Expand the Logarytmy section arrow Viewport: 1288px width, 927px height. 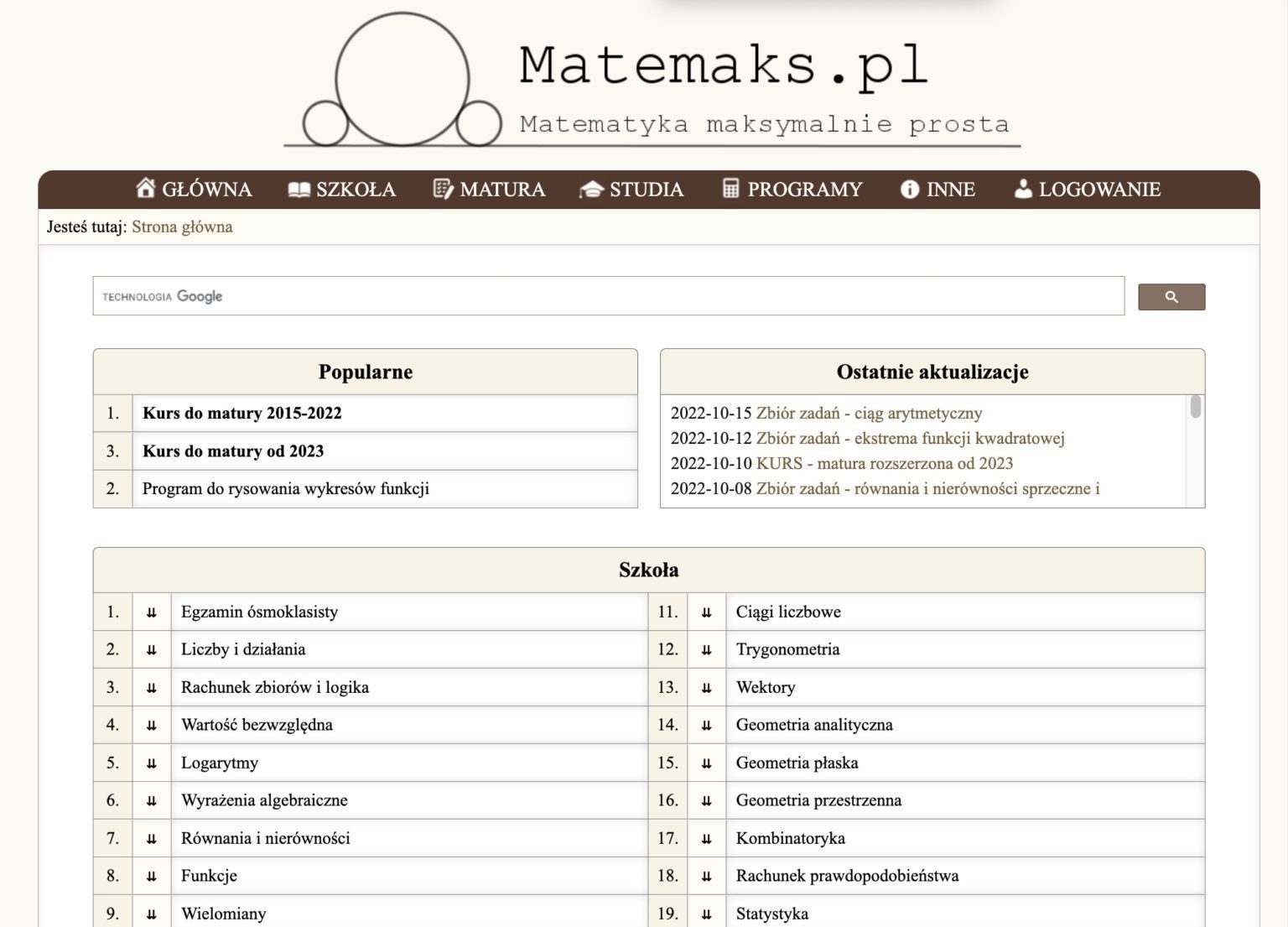152,763
